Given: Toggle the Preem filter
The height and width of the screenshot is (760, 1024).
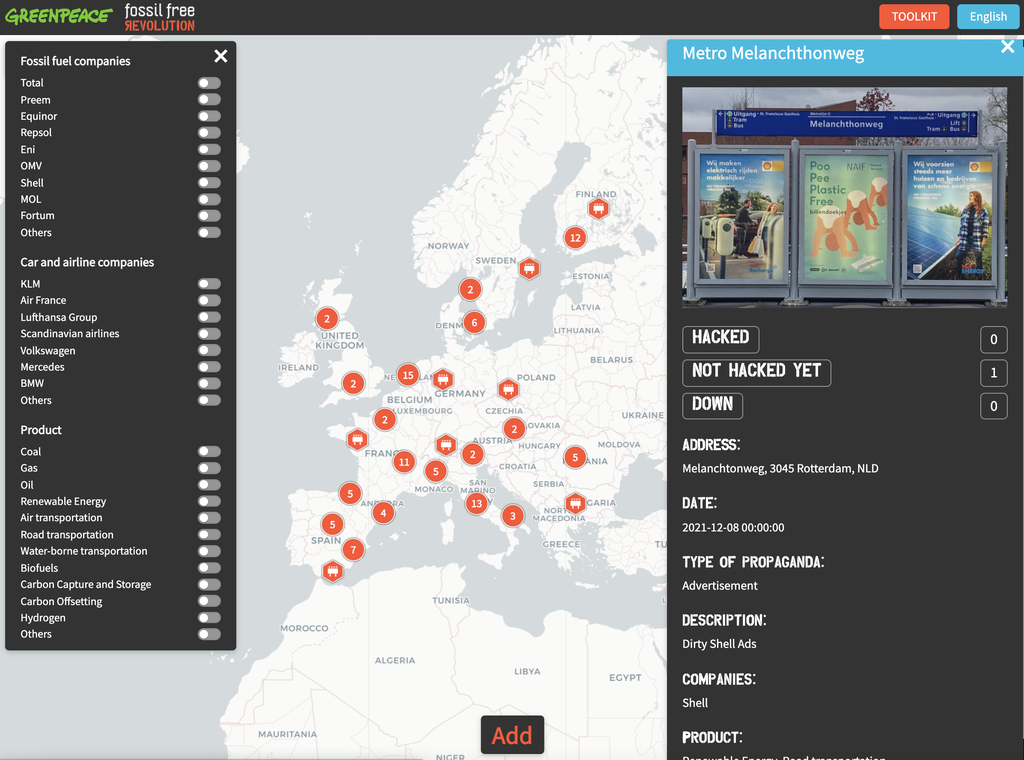Looking at the screenshot, I should 209,100.
